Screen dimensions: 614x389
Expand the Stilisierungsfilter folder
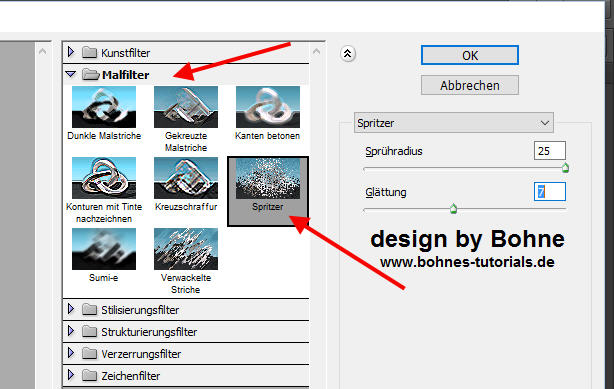pos(71,309)
